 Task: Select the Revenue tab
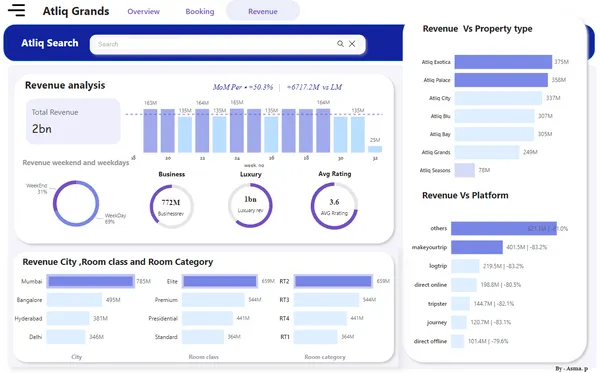click(x=262, y=11)
